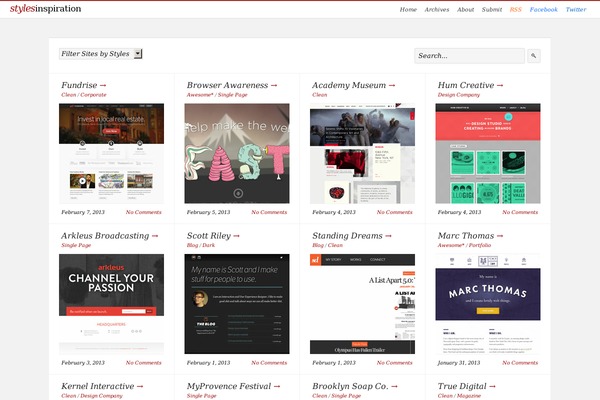
Task: View the Standing Dreams thumbnail
Action: [362, 304]
